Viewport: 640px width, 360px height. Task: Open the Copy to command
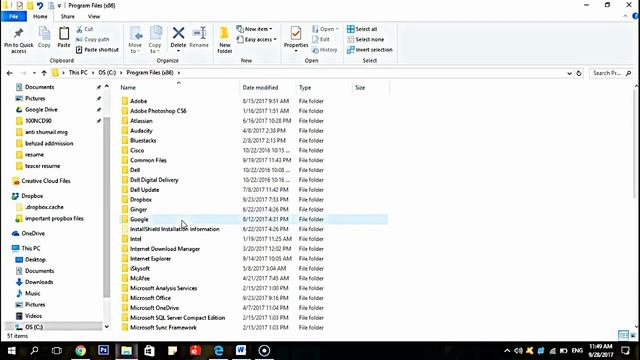pyautogui.click(x=155, y=40)
